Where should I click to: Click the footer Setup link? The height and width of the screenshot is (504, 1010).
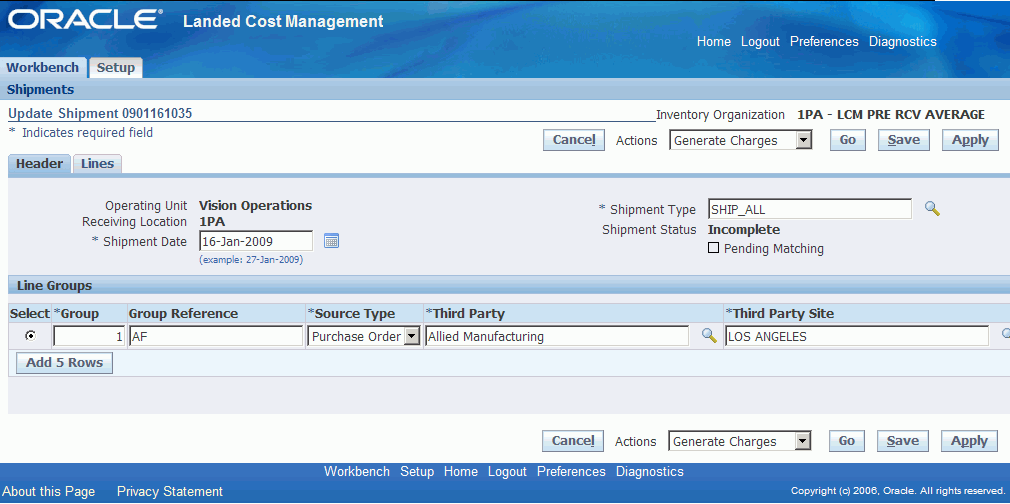tap(417, 472)
